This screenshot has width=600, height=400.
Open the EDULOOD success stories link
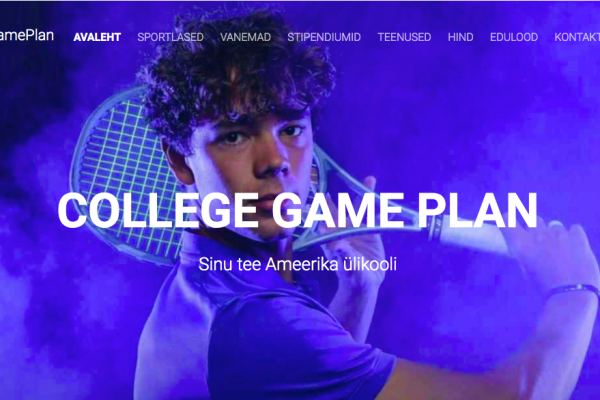click(x=514, y=37)
